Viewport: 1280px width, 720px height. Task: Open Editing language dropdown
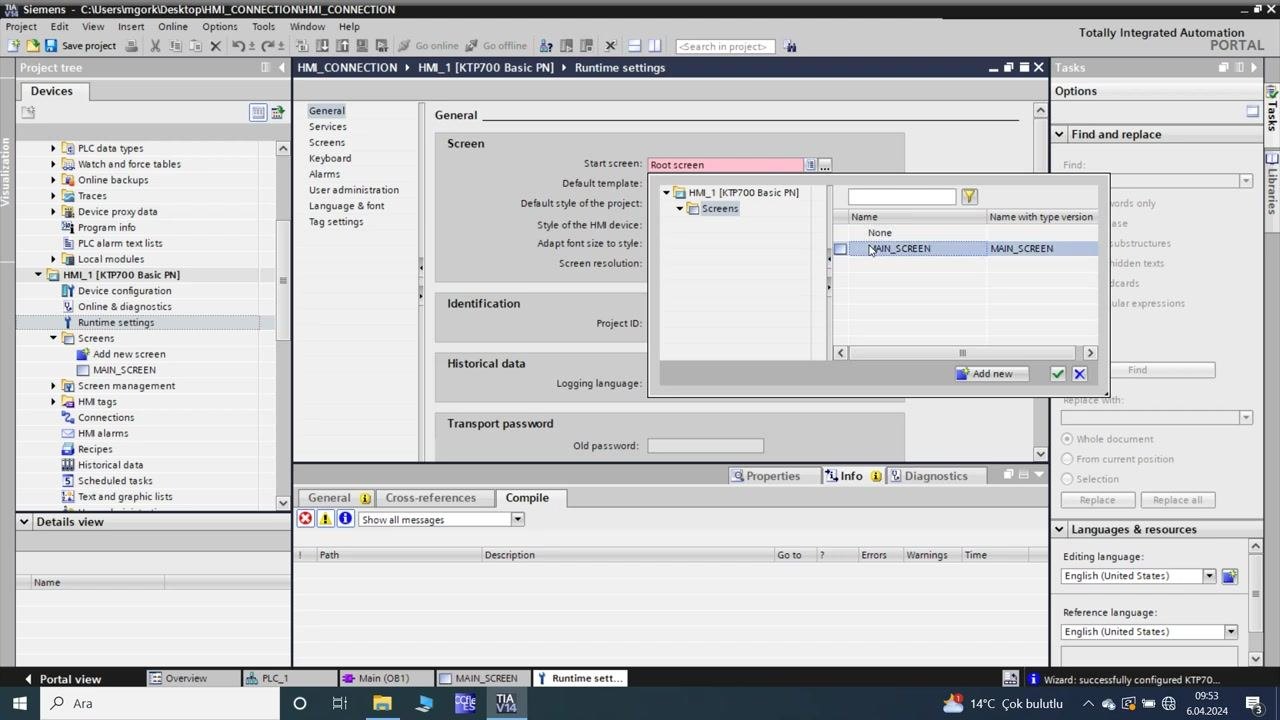tap(1209, 576)
